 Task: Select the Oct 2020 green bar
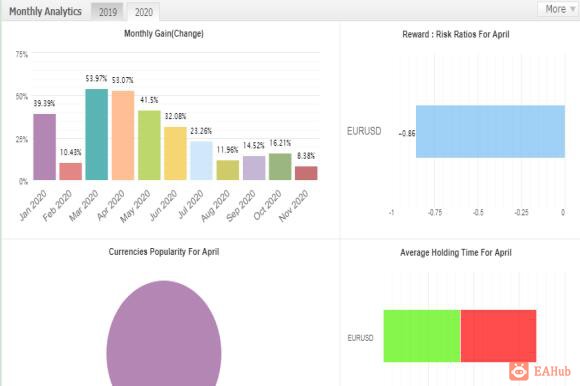point(280,166)
